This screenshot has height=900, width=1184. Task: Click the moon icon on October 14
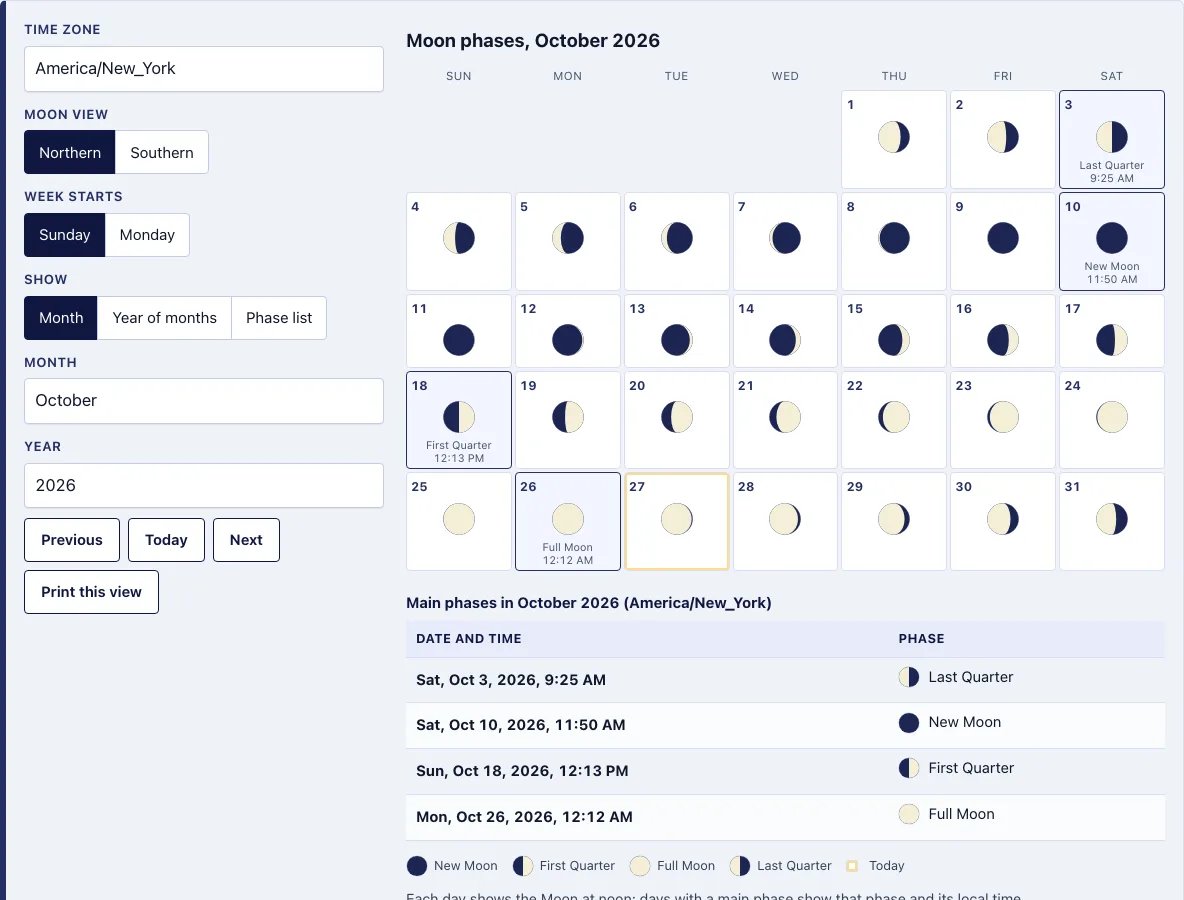click(785, 341)
